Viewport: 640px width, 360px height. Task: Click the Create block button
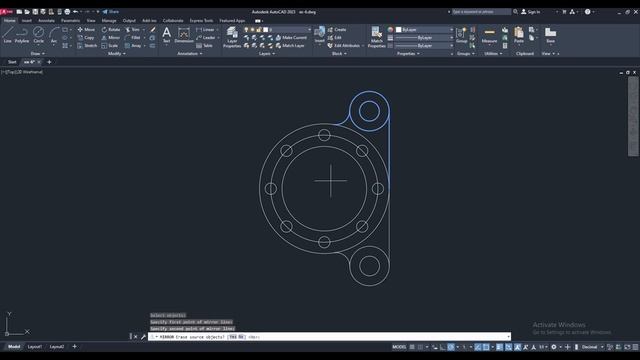point(337,29)
